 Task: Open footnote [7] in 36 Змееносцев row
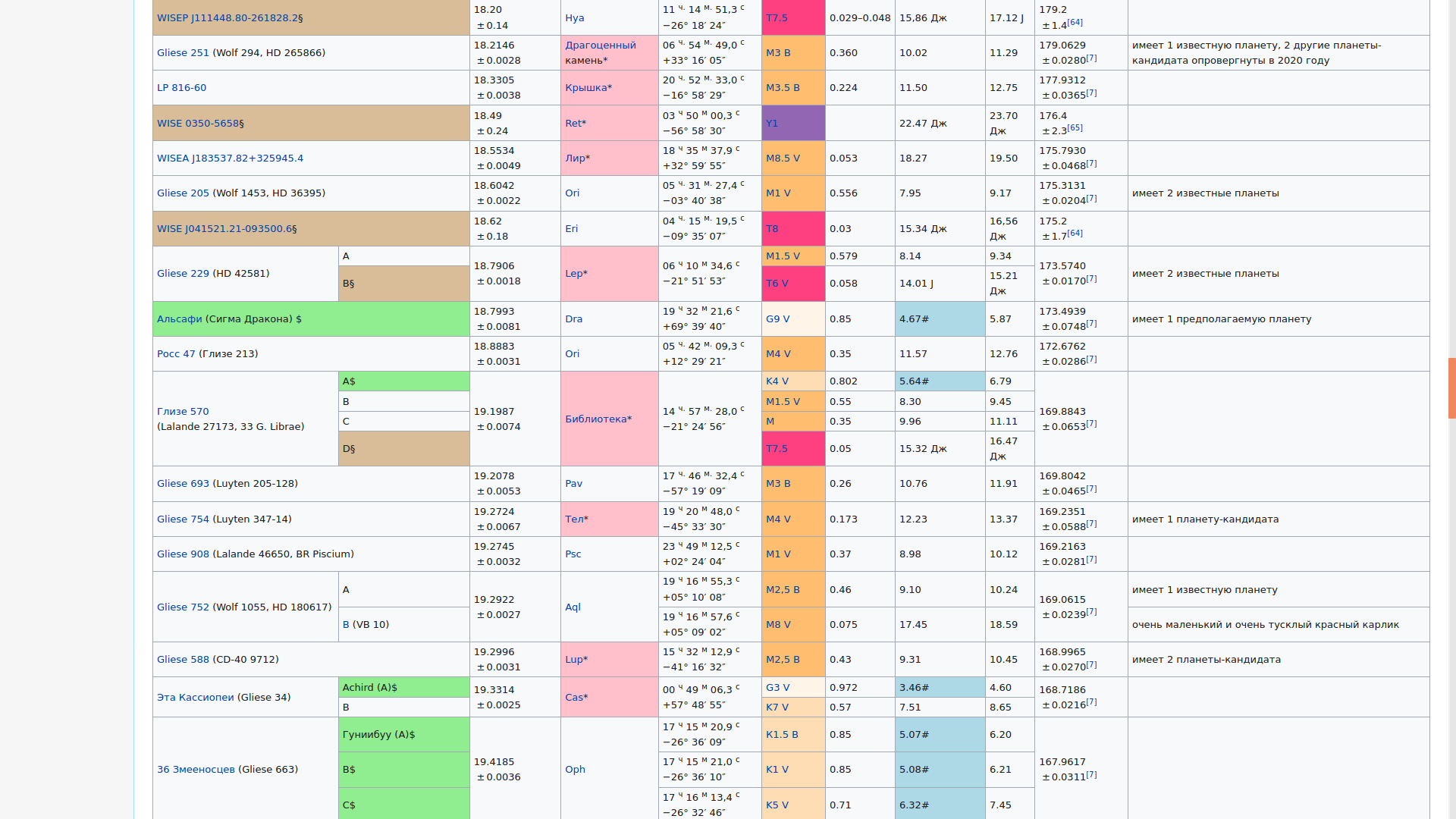coord(1091,775)
